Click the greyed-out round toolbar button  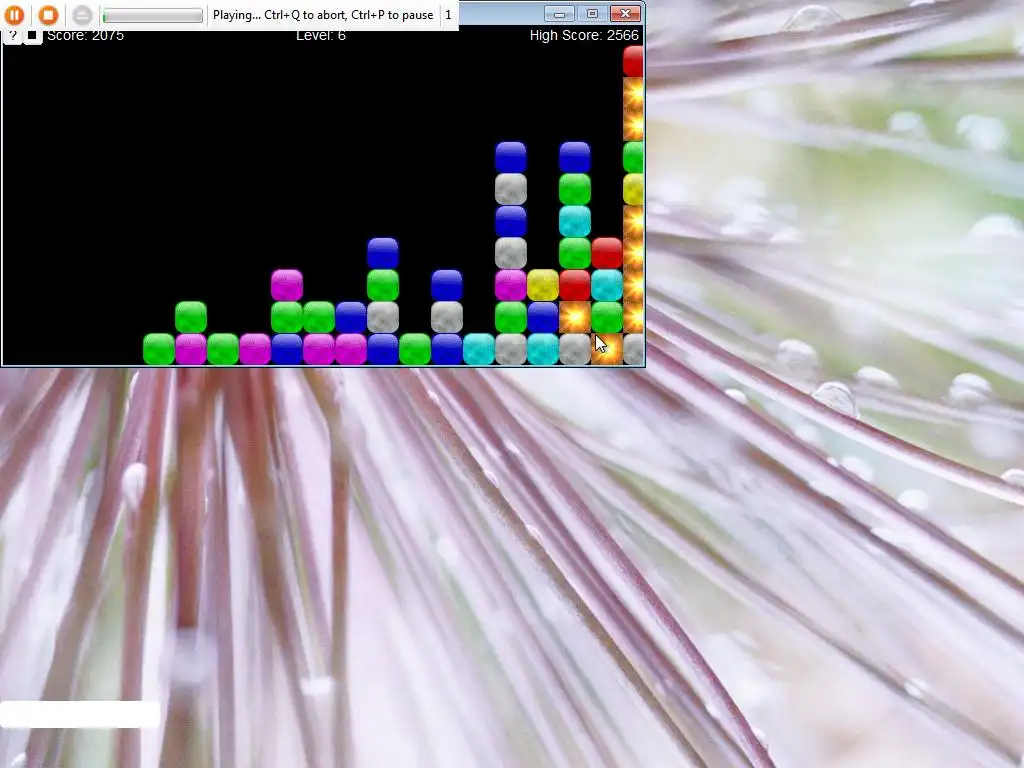pos(82,14)
